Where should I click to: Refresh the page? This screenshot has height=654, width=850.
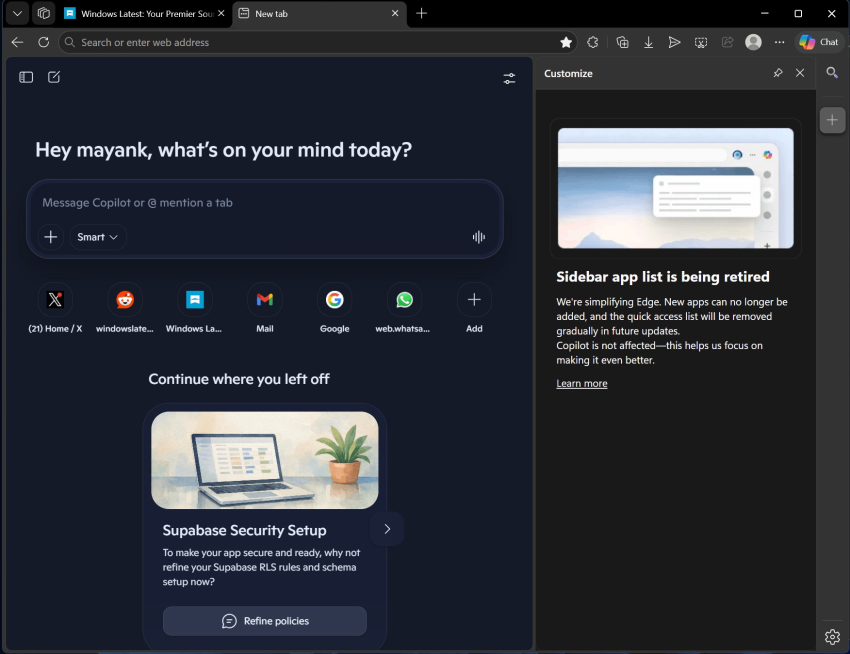coord(44,42)
